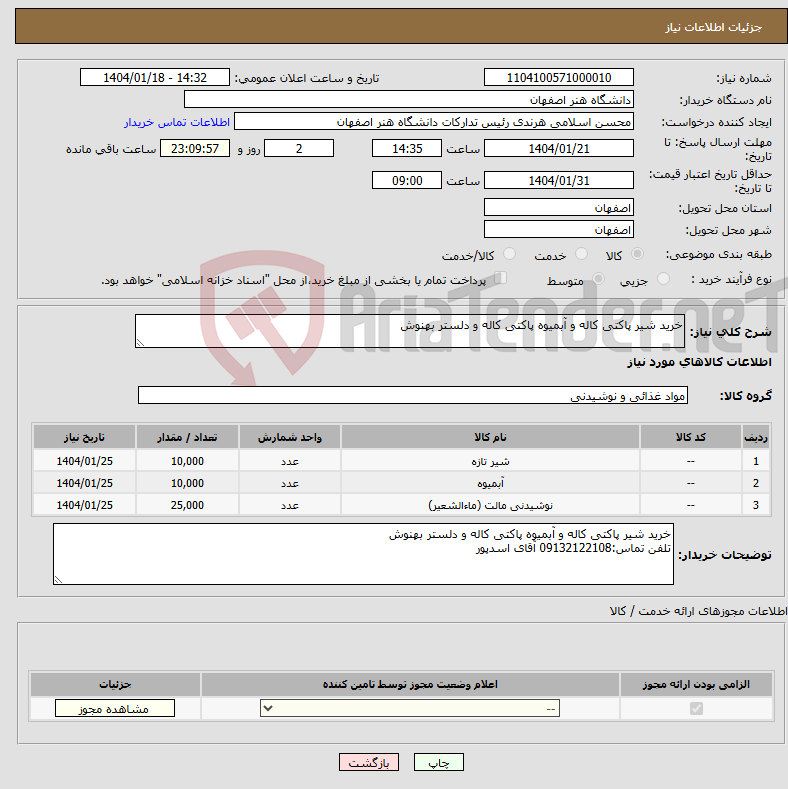
Task: Click the goods group field مواد غذائی و نوشیدنی
Action: point(413,396)
